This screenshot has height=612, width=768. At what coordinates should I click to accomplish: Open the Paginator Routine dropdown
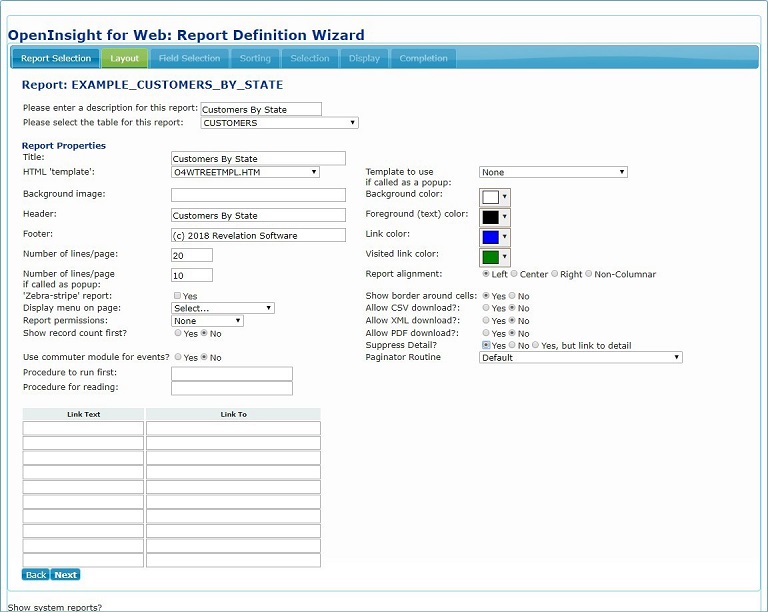pyautogui.click(x=580, y=357)
